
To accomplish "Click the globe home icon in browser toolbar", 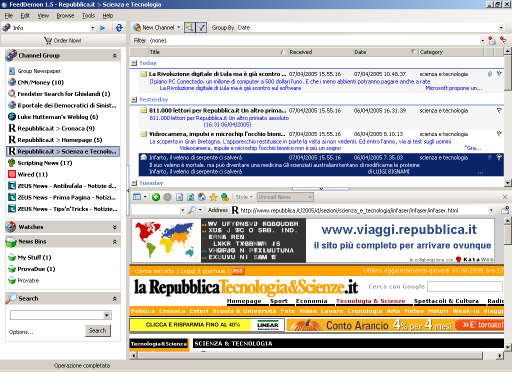I will 202,197.
